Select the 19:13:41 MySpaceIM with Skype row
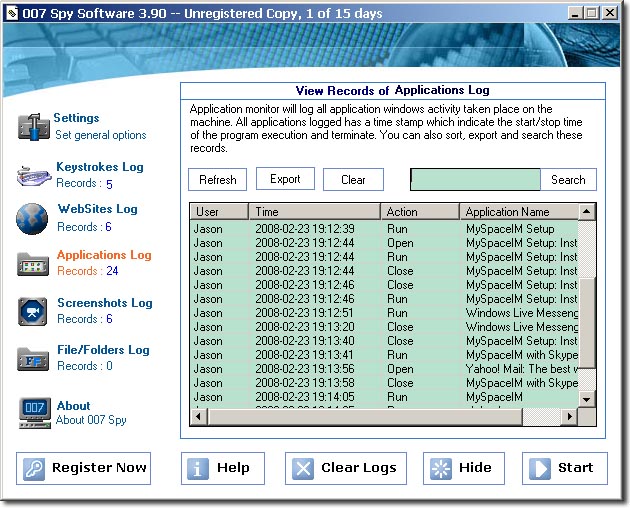 point(384,355)
